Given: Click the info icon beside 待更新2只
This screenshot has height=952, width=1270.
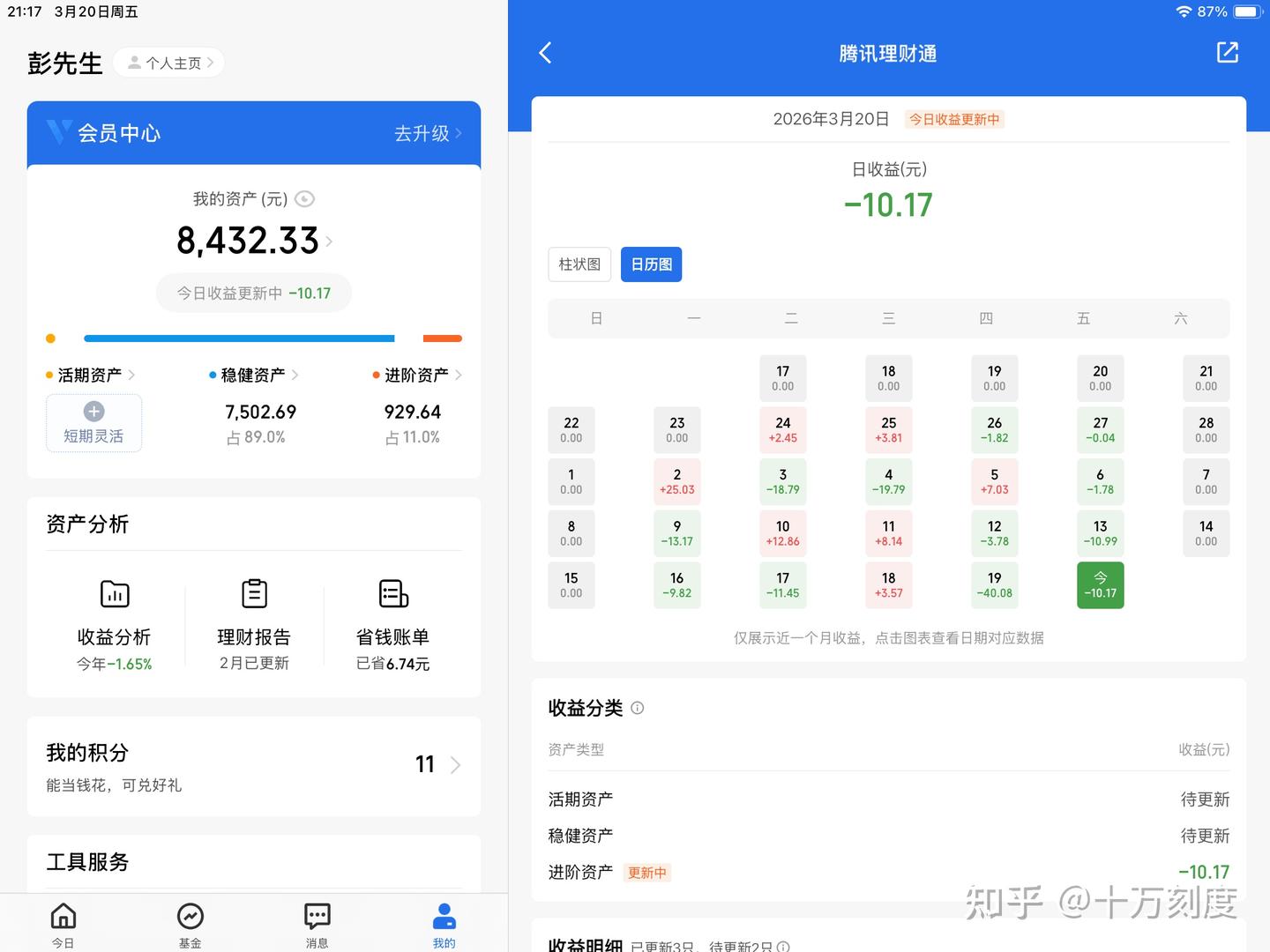Looking at the screenshot, I should click(x=783, y=947).
